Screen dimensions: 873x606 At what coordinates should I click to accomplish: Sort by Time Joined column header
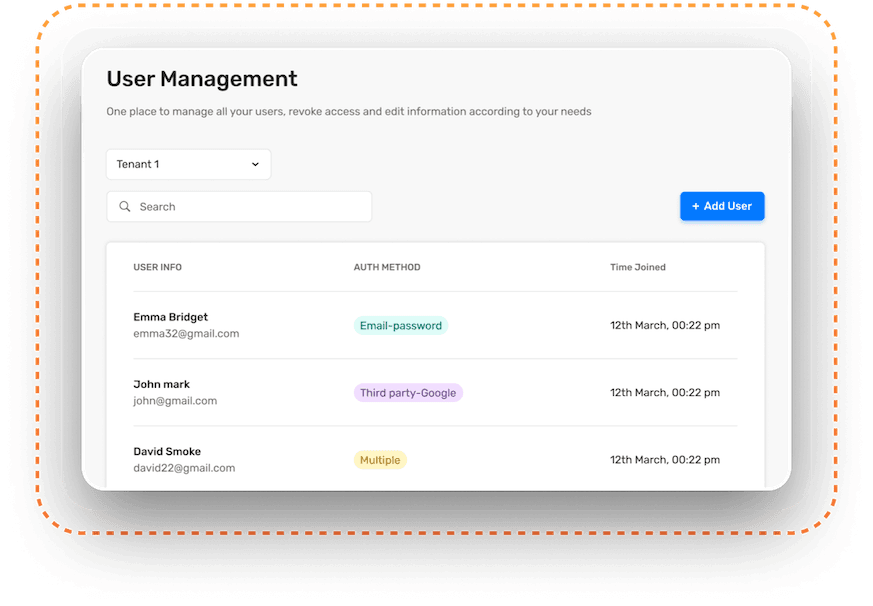pyautogui.click(x=638, y=267)
